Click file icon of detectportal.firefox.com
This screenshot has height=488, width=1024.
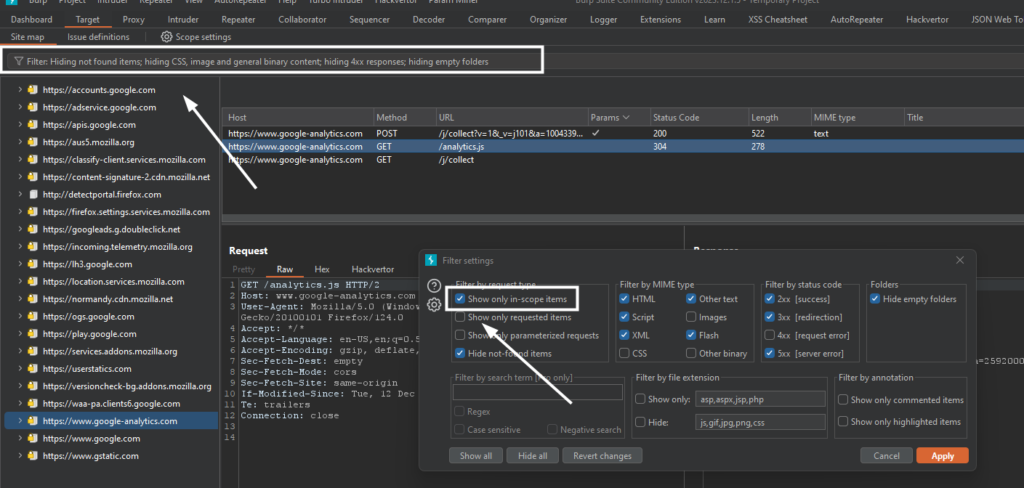[32, 195]
